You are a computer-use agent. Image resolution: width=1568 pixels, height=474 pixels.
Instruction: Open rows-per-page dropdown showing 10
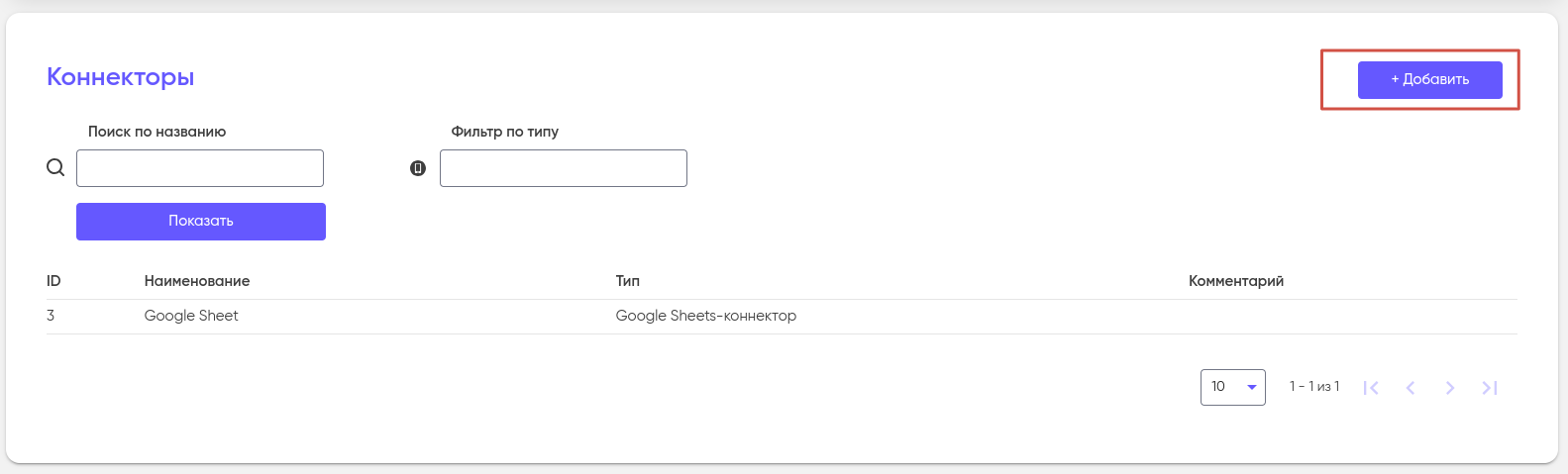(x=1232, y=387)
